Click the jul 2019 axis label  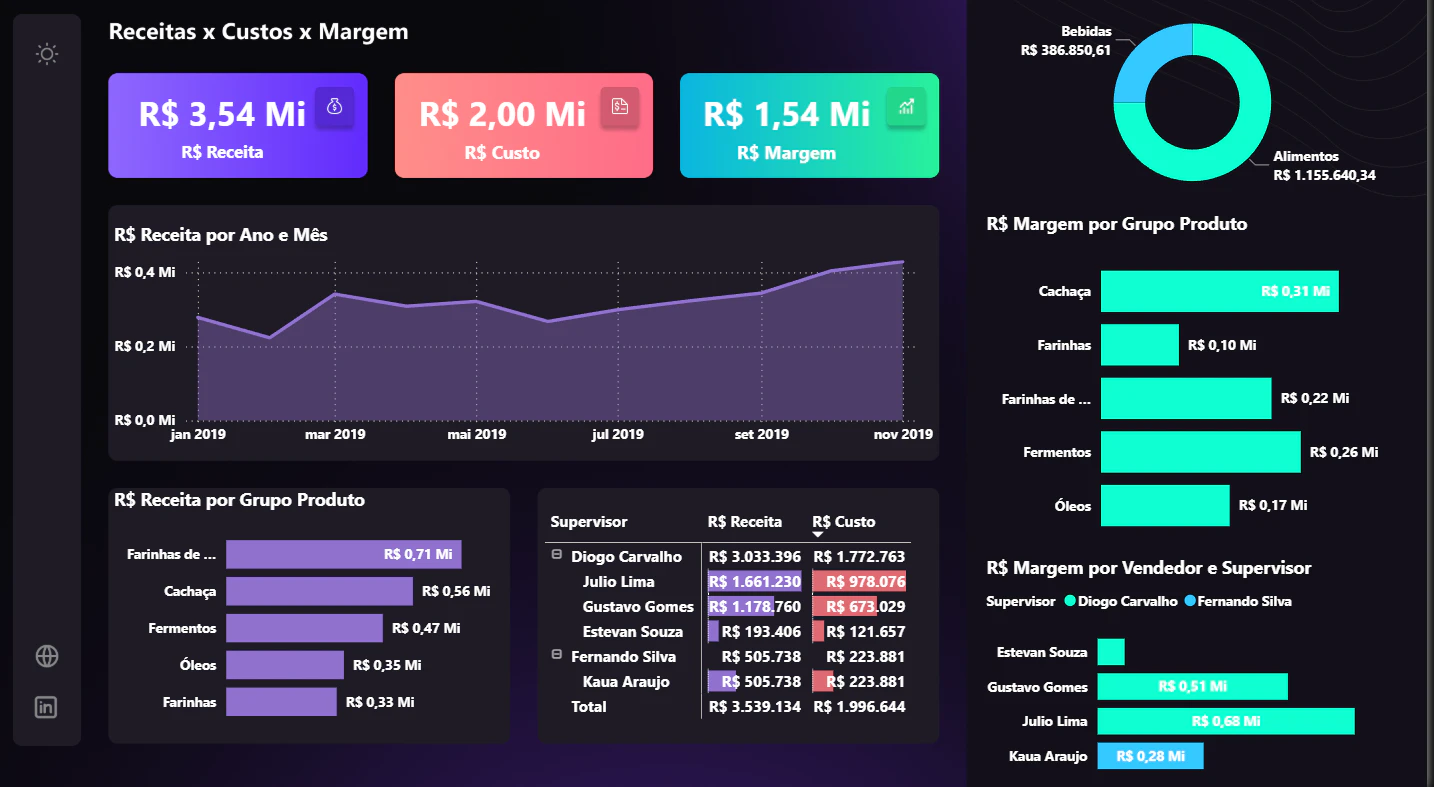(x=618, y=435)
